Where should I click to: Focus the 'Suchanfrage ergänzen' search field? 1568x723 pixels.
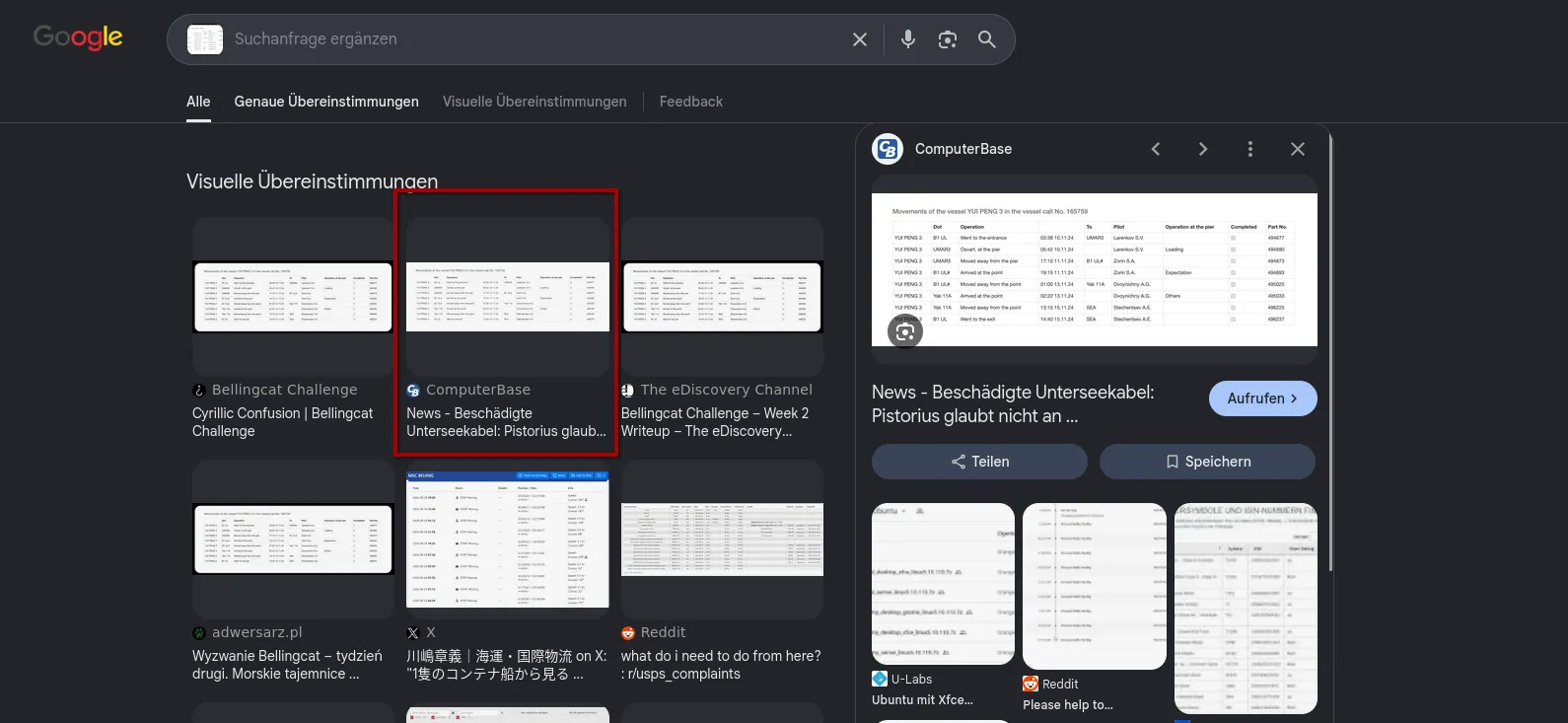[x=533, y=39]
